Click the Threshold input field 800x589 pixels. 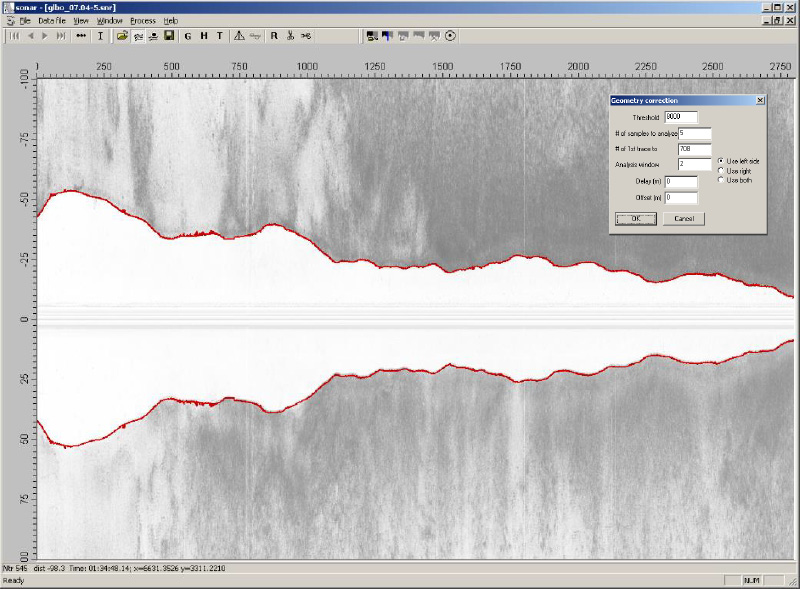coord(681,117)
